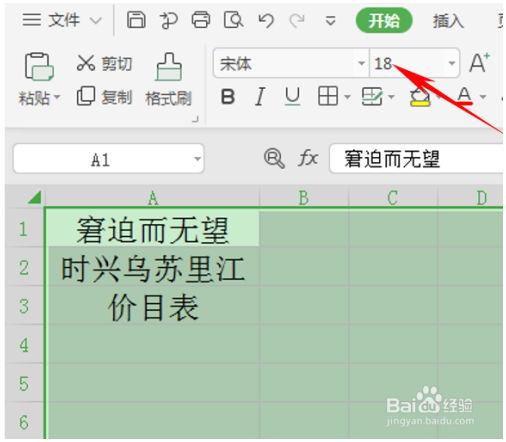Toggle Underline formatting

point(292,97)
